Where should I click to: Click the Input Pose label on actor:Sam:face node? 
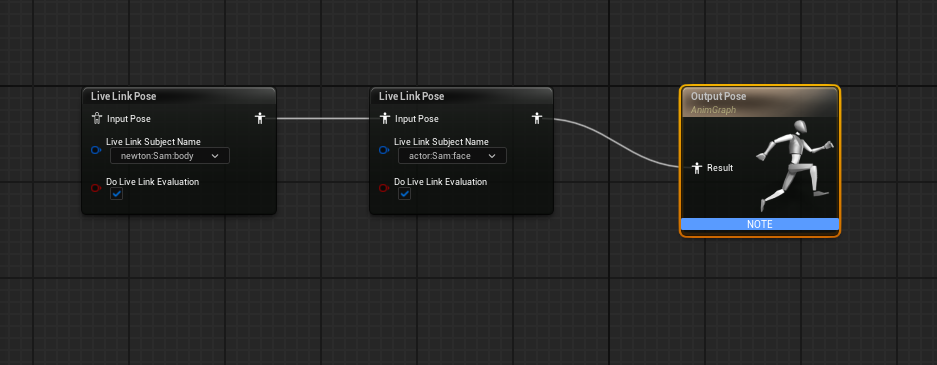[417, 119]
